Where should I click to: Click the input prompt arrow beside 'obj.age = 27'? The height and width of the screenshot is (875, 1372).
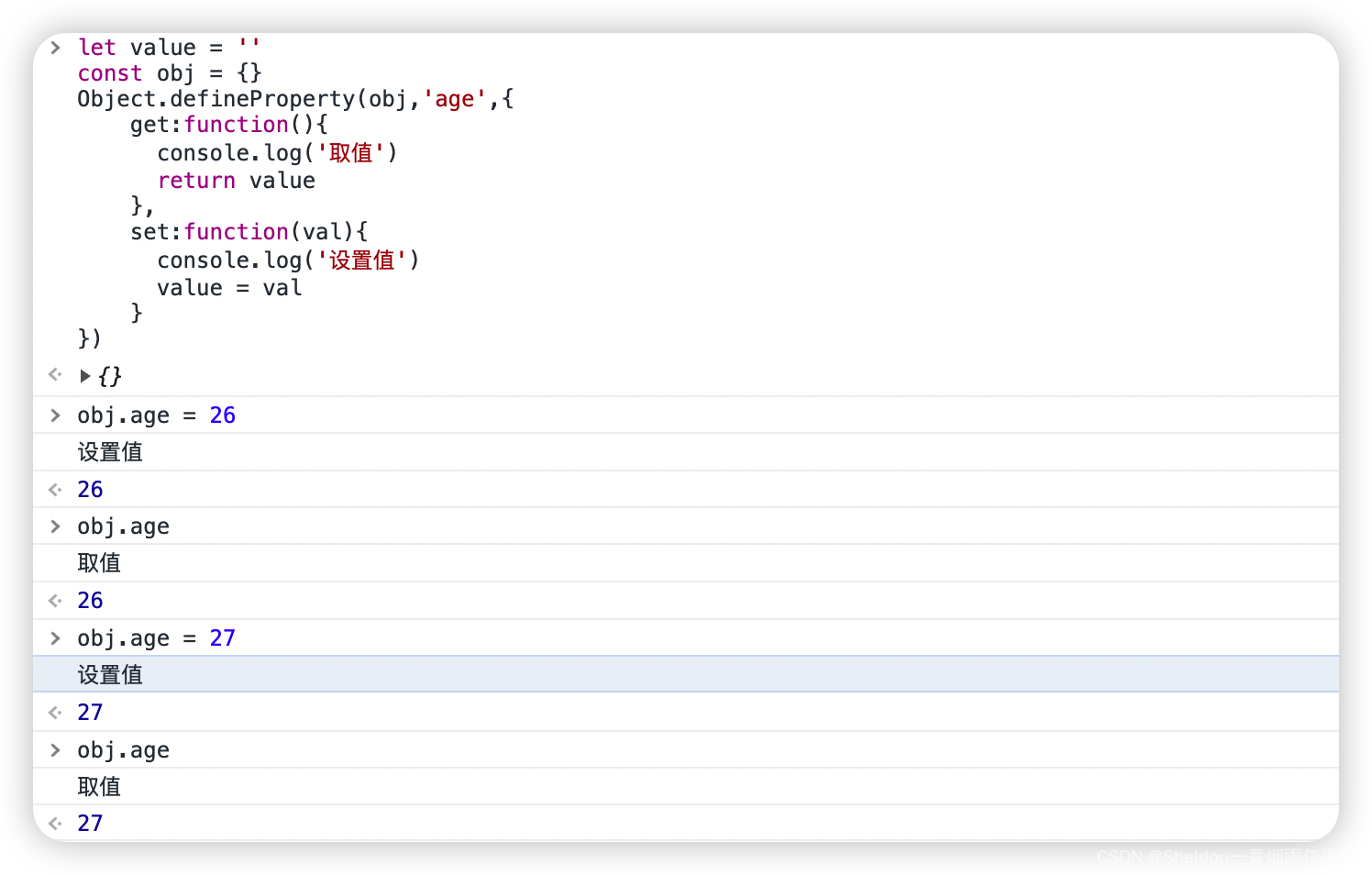[x=55, y=638]
